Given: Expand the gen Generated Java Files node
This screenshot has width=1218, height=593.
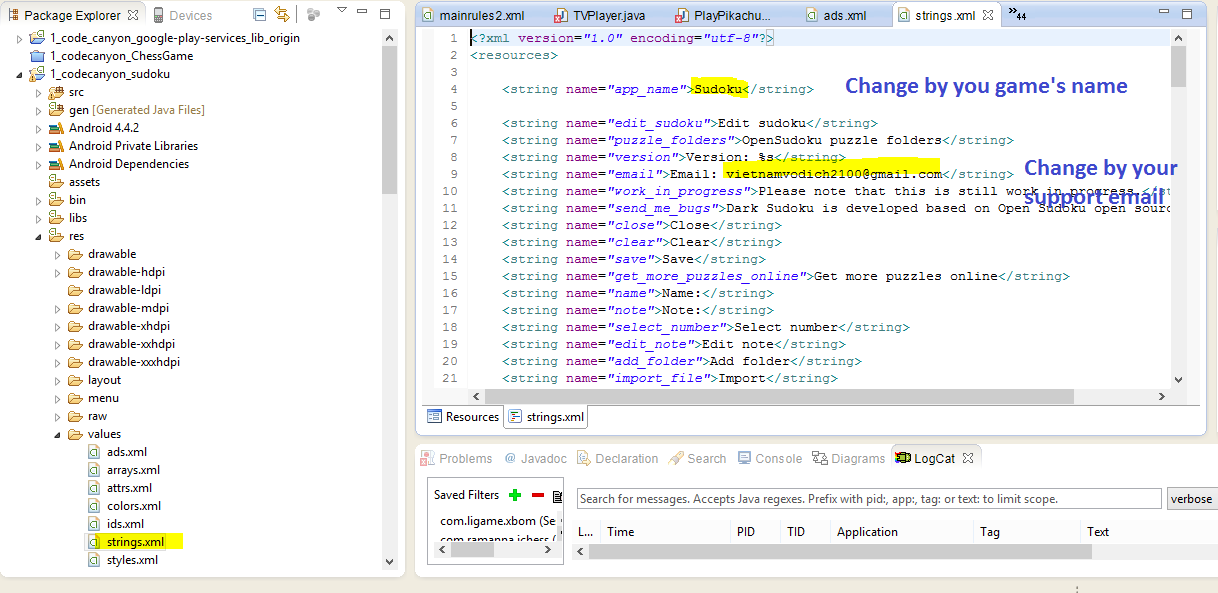Looking at the screenshot, I should (39, 110).
